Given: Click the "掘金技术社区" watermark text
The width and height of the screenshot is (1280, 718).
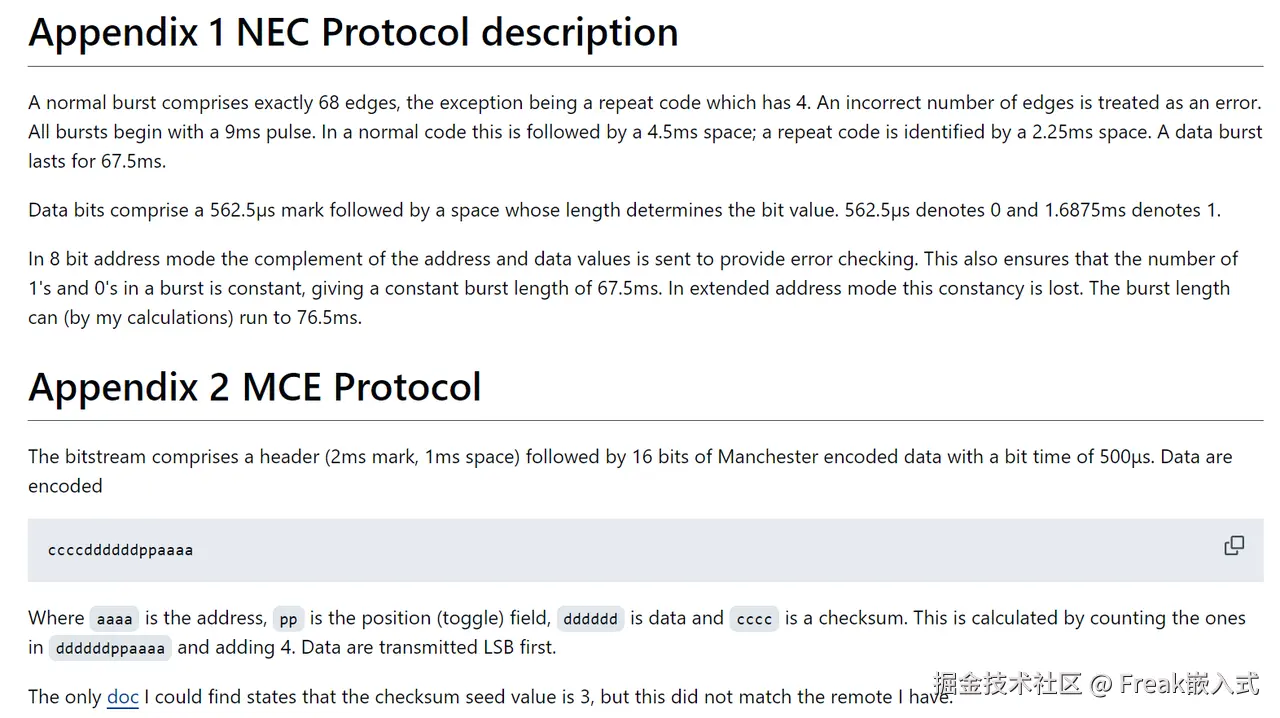Looking at the screenshot, I should coord(1008,684).
